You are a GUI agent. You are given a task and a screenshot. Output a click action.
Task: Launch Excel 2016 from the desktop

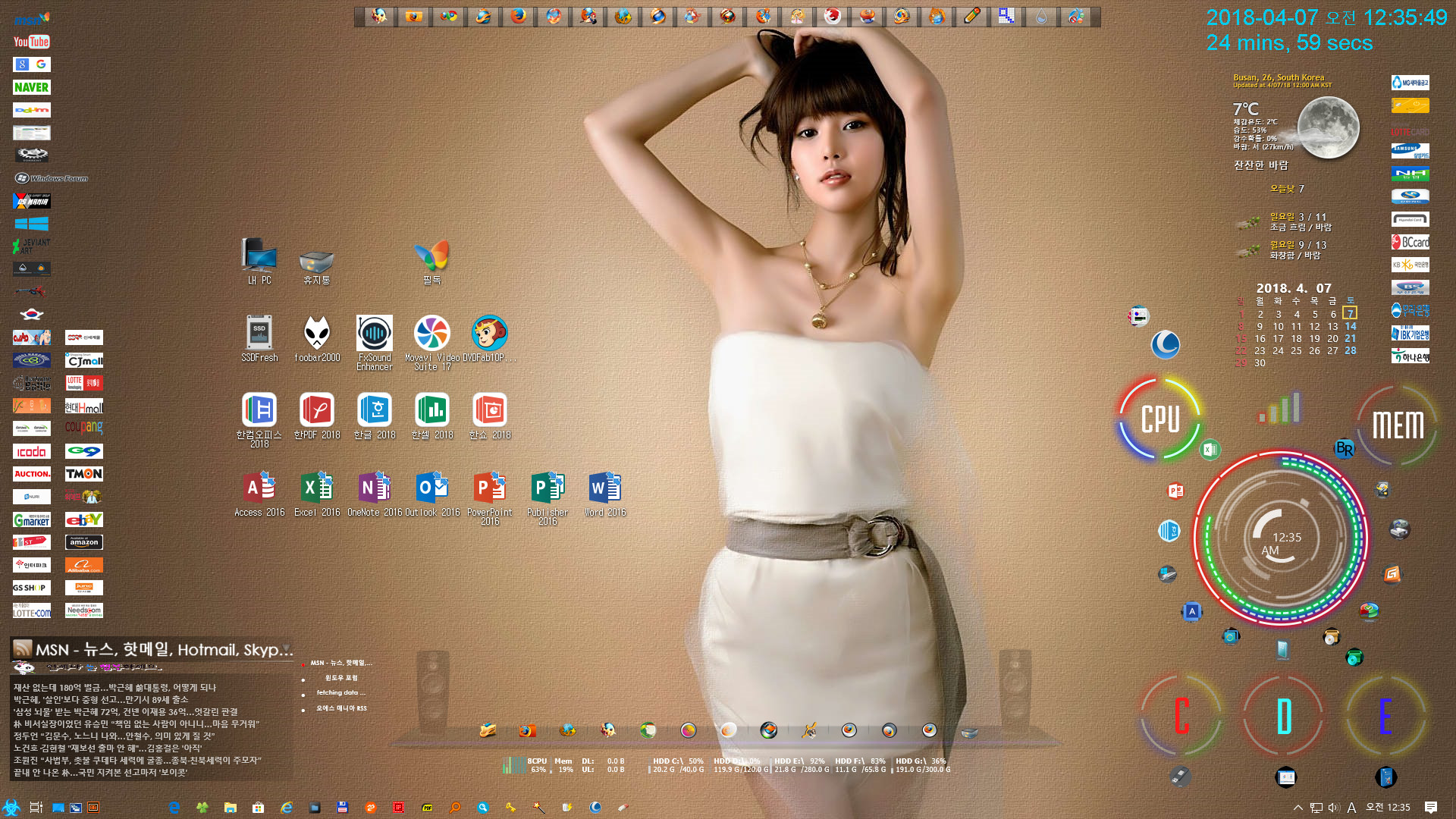point(317,494)
